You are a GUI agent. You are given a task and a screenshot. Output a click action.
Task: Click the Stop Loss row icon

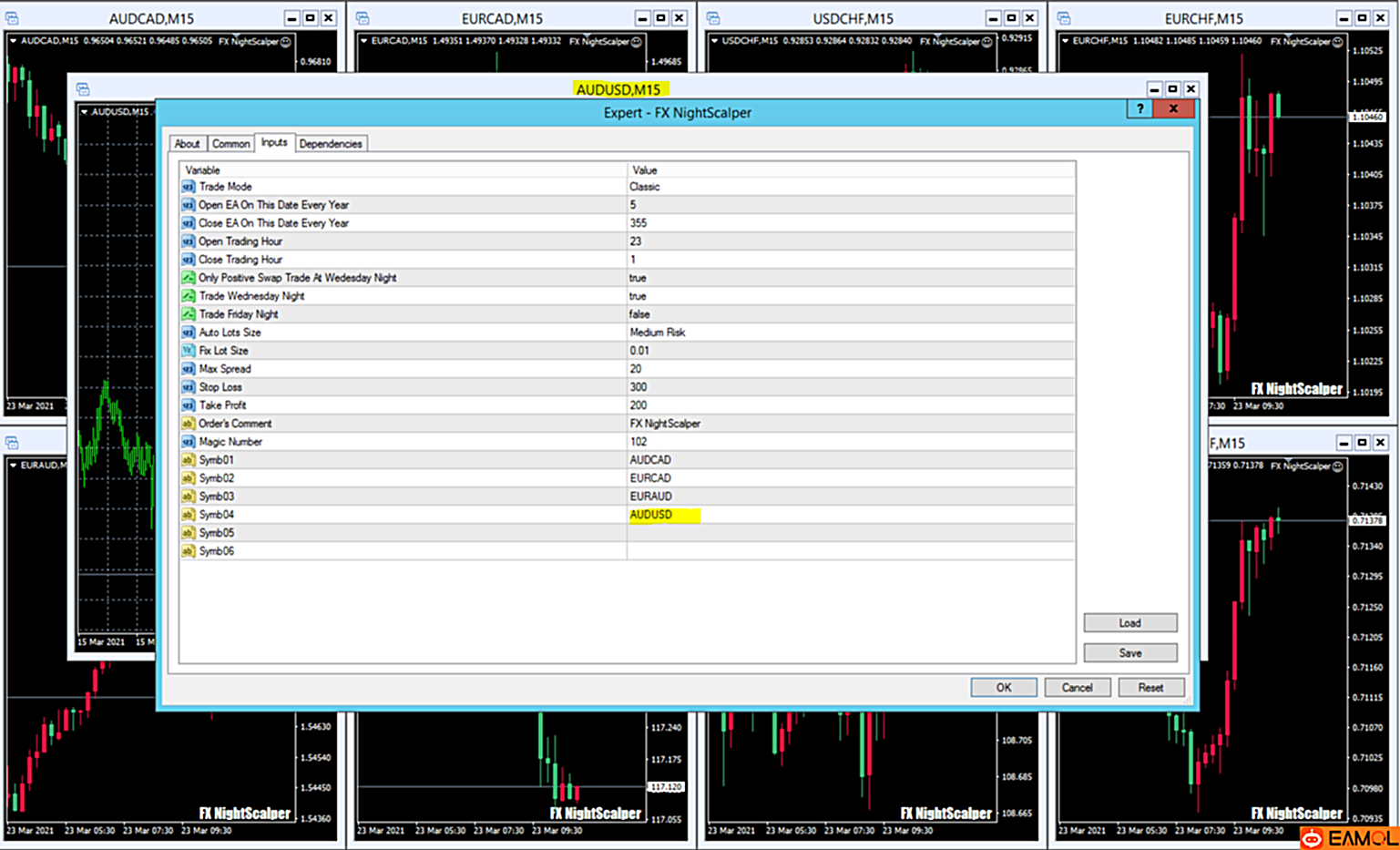coord(189,387)
